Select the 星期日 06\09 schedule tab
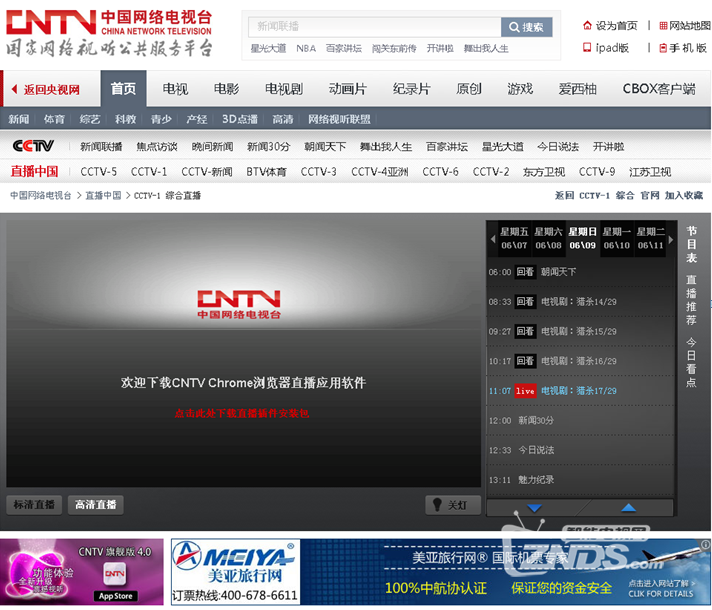The height and width of the screenshot is (610, 712). coord(583,239)
